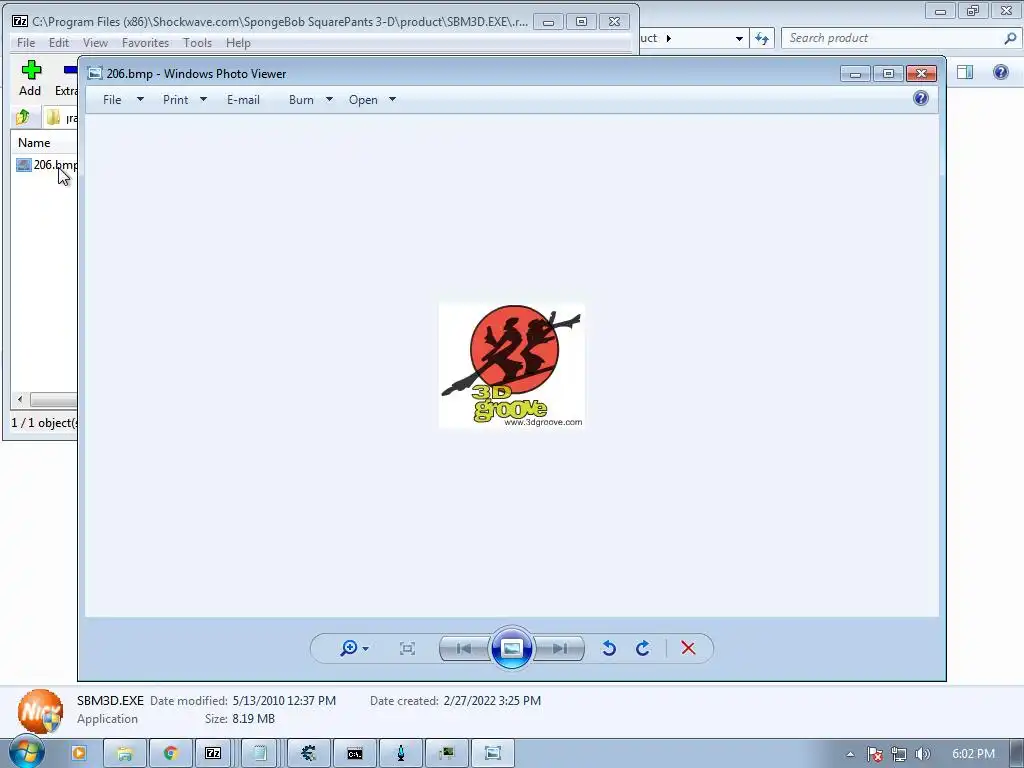Go to the previous image
This screenshot has height=768, width=1024.
(464, 648)
